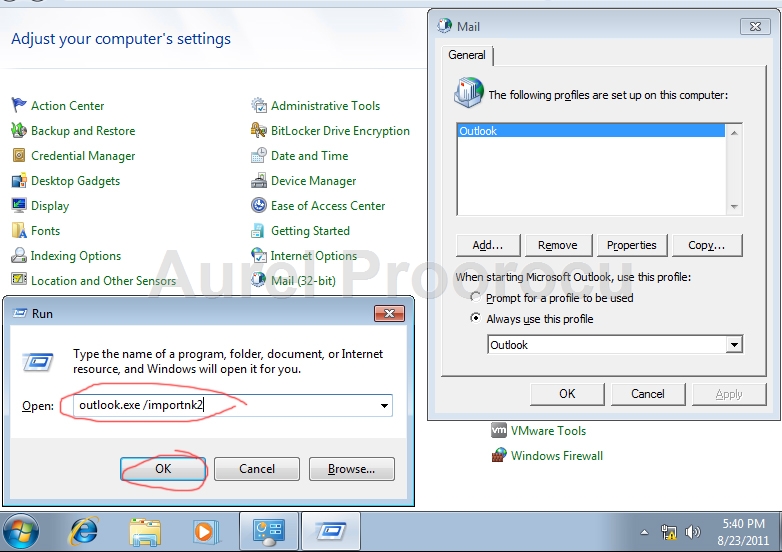The width and height of the screenshot is (782, 552).
Task: Open Ease of Access Center icon
Action: click(x=258, y=205)
